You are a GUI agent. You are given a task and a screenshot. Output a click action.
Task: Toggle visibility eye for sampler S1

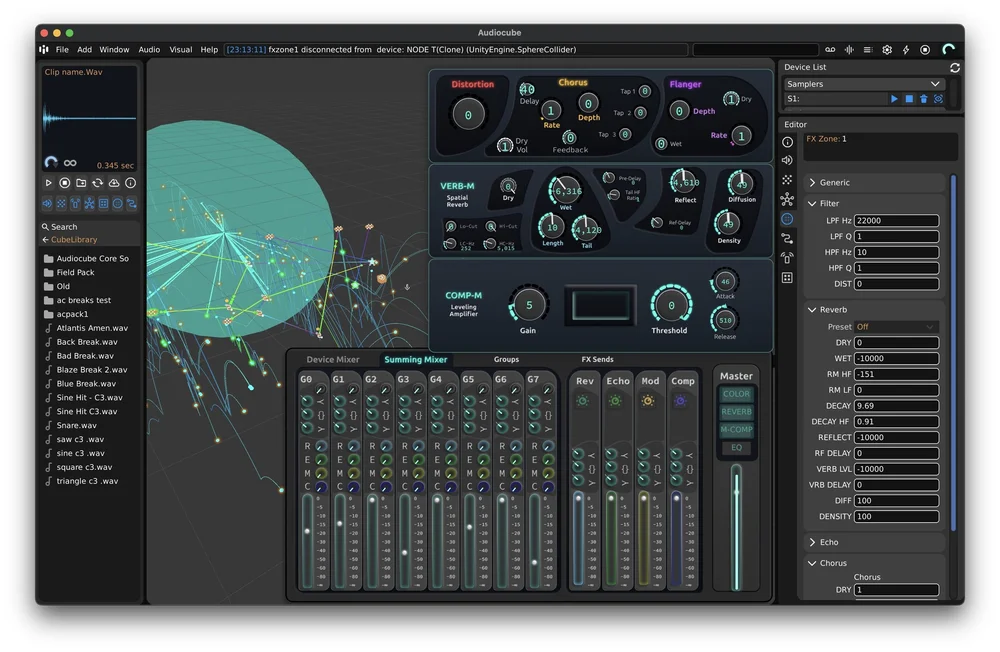[938, 99]
